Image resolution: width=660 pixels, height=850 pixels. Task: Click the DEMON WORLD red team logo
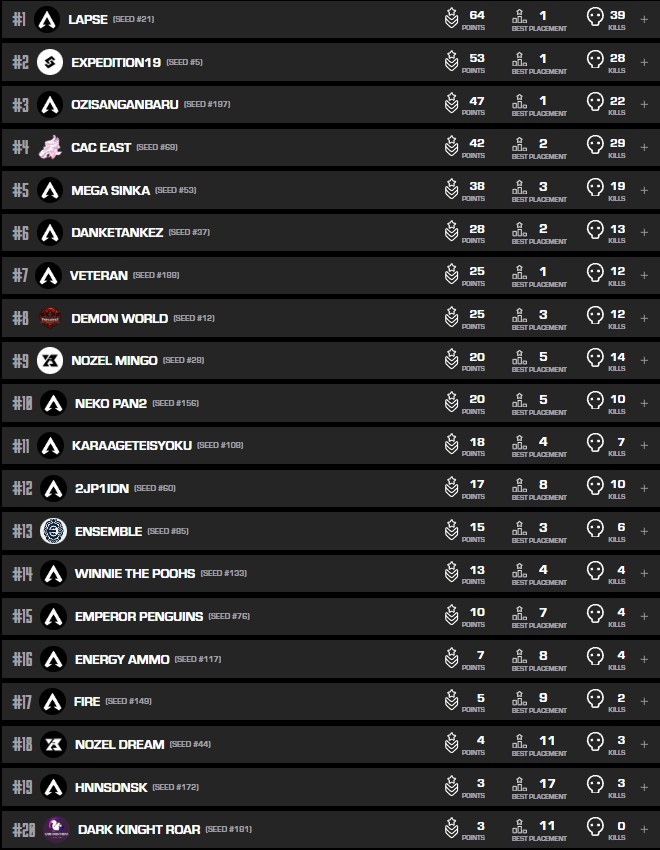pyautogui.click(x=50, y=318)
